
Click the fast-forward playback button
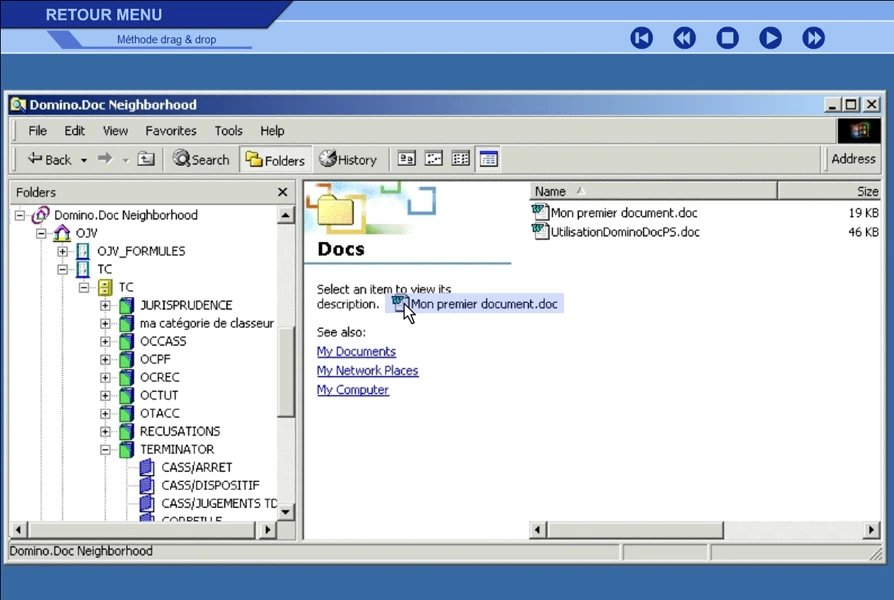[x=814, y=38]
